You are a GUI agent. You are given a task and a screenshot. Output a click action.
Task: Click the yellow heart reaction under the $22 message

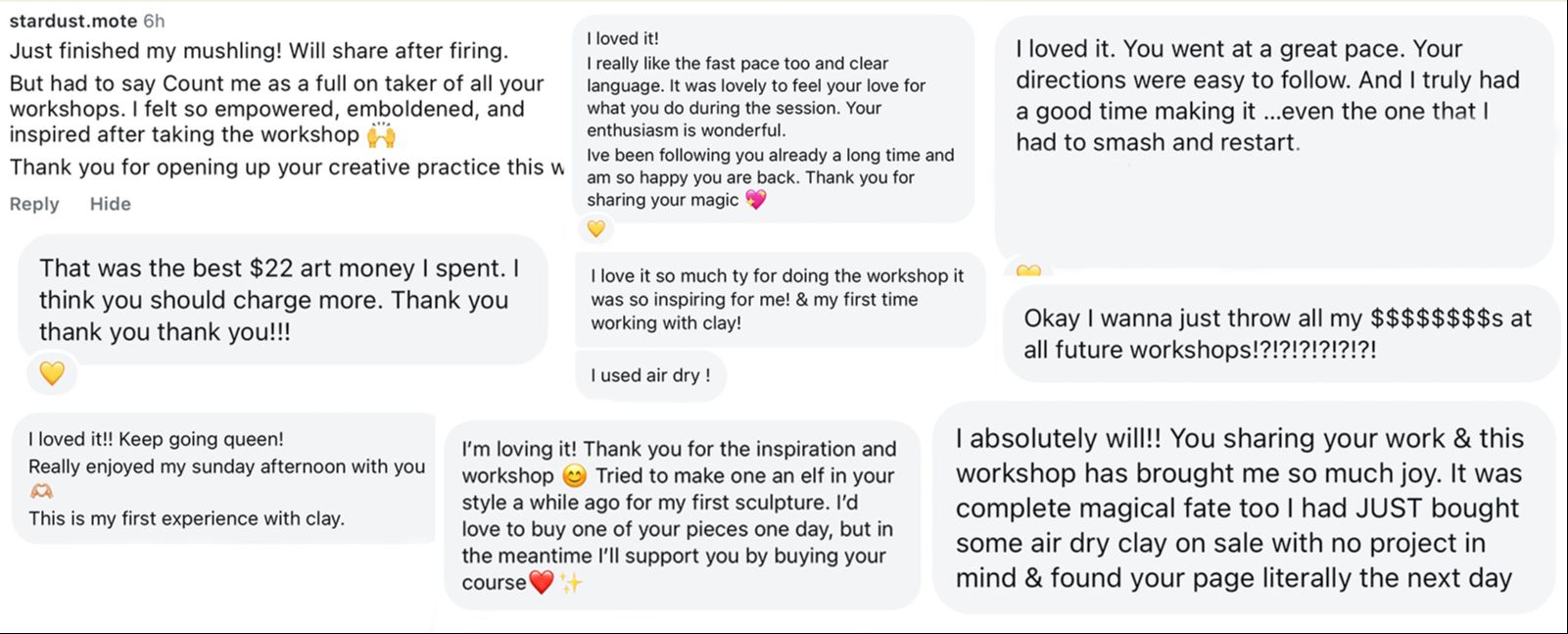tap(52, 373)
